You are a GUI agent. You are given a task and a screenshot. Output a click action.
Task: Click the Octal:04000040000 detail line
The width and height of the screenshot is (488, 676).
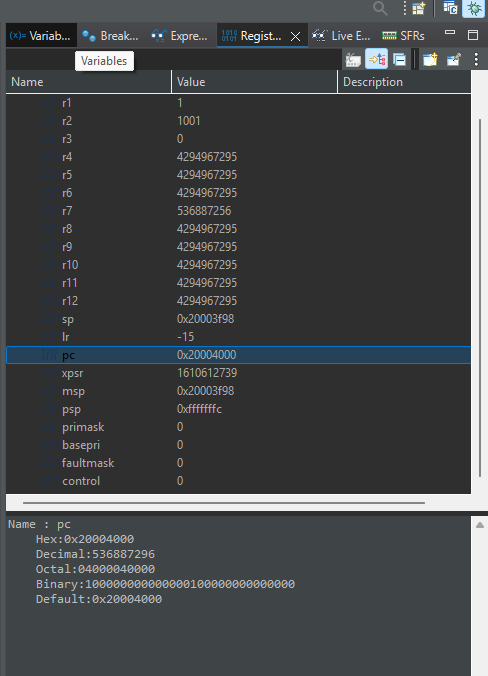tap(95, 569)
